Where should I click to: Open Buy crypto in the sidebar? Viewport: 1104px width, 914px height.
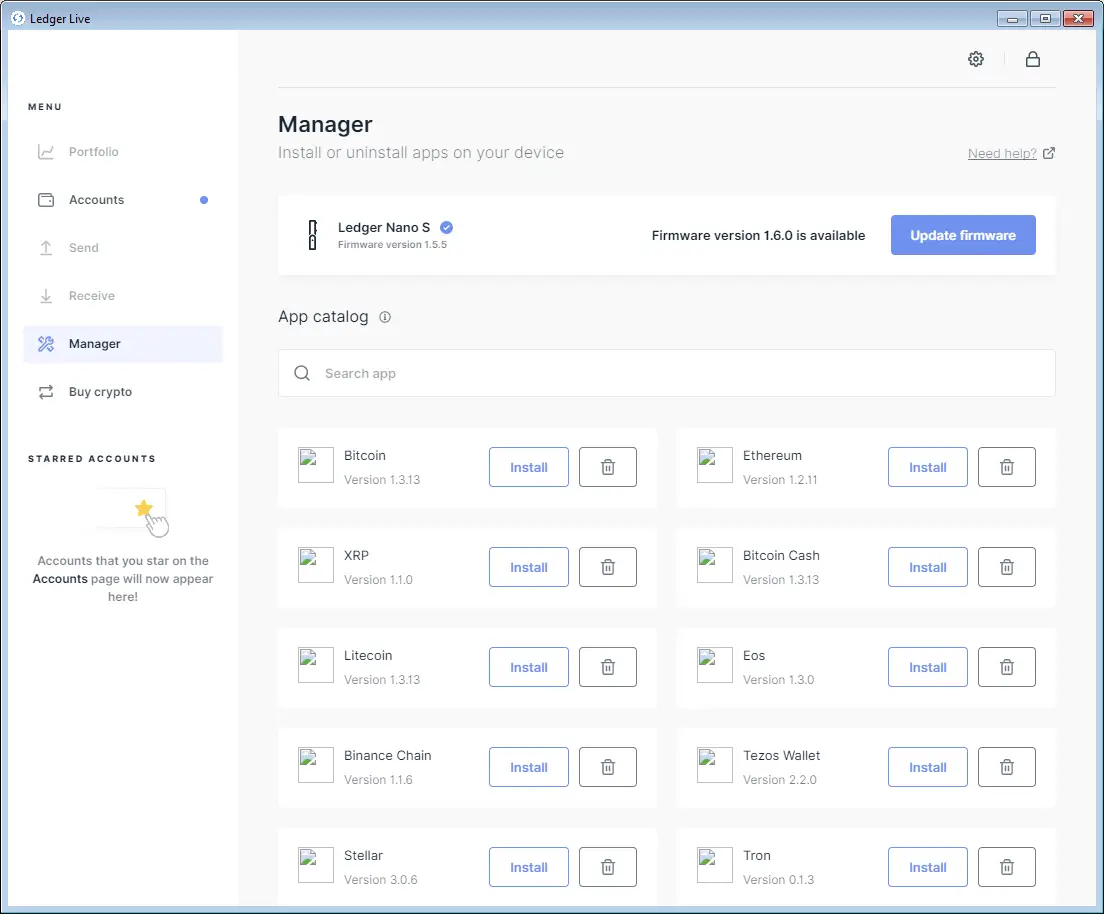[x=123, y=392]
